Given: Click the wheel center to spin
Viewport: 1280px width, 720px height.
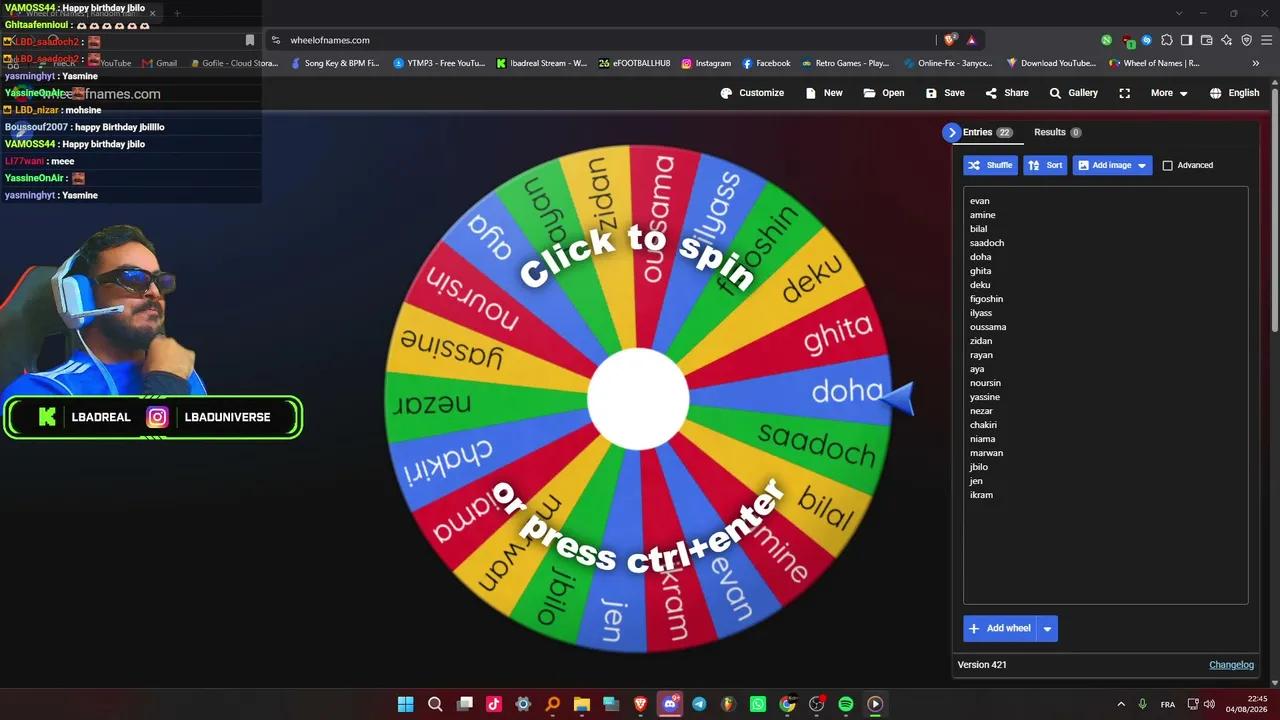Looking at the screenshot, I should click(x=638, y=399).
